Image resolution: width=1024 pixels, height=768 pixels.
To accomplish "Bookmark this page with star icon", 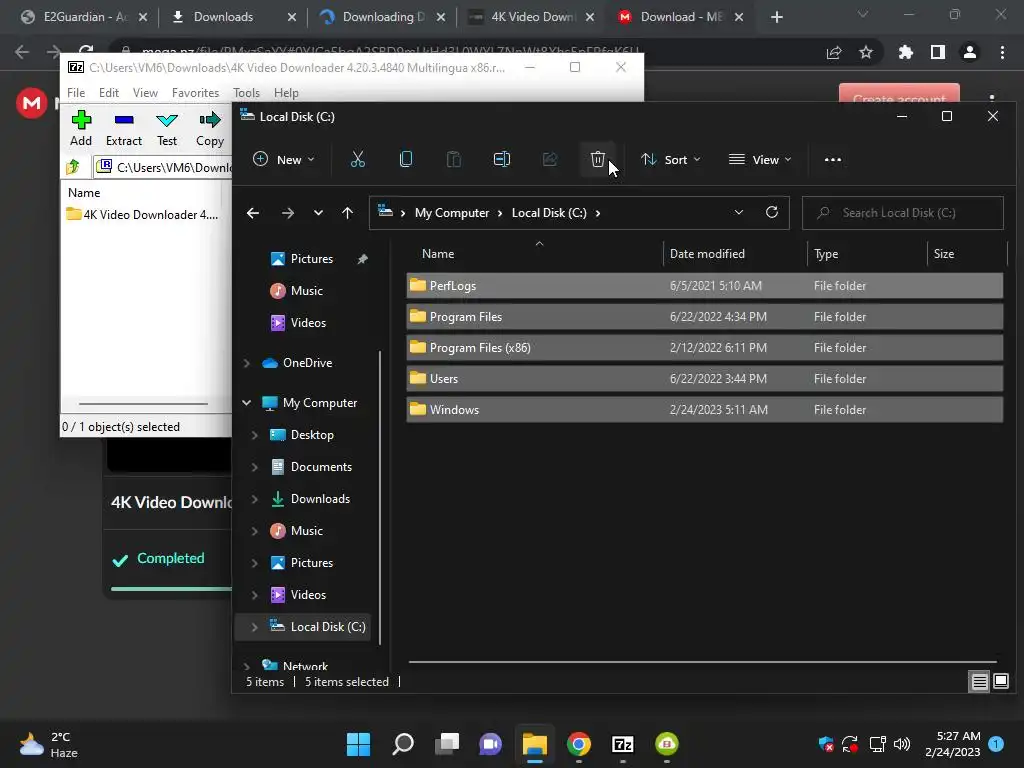I will tap(866, 52).
